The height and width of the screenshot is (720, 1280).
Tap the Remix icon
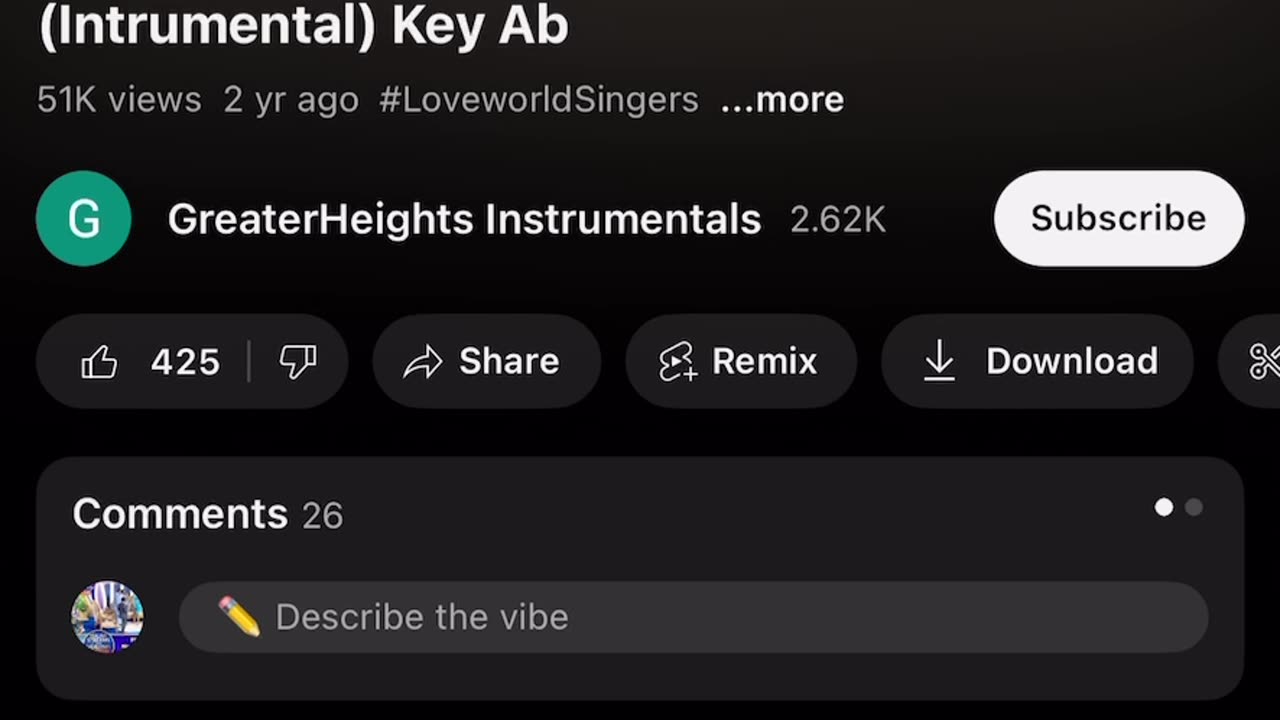click(677, 362)
